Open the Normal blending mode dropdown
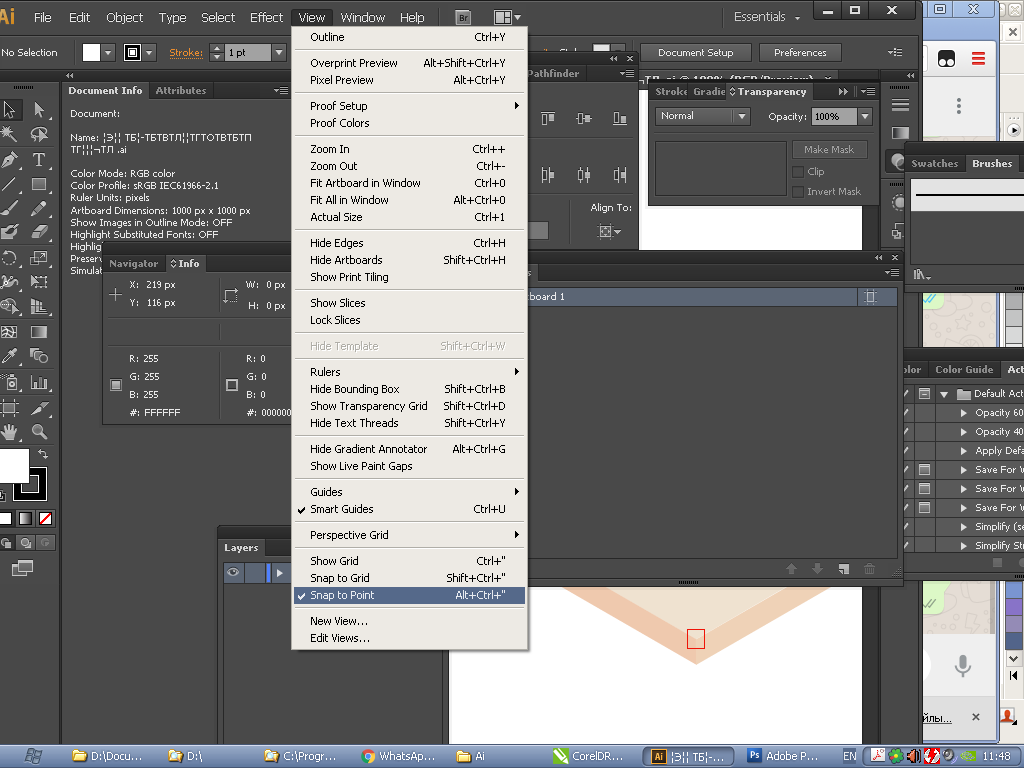The height and width of the screenshot is (768, 1024). coord(703,116)
